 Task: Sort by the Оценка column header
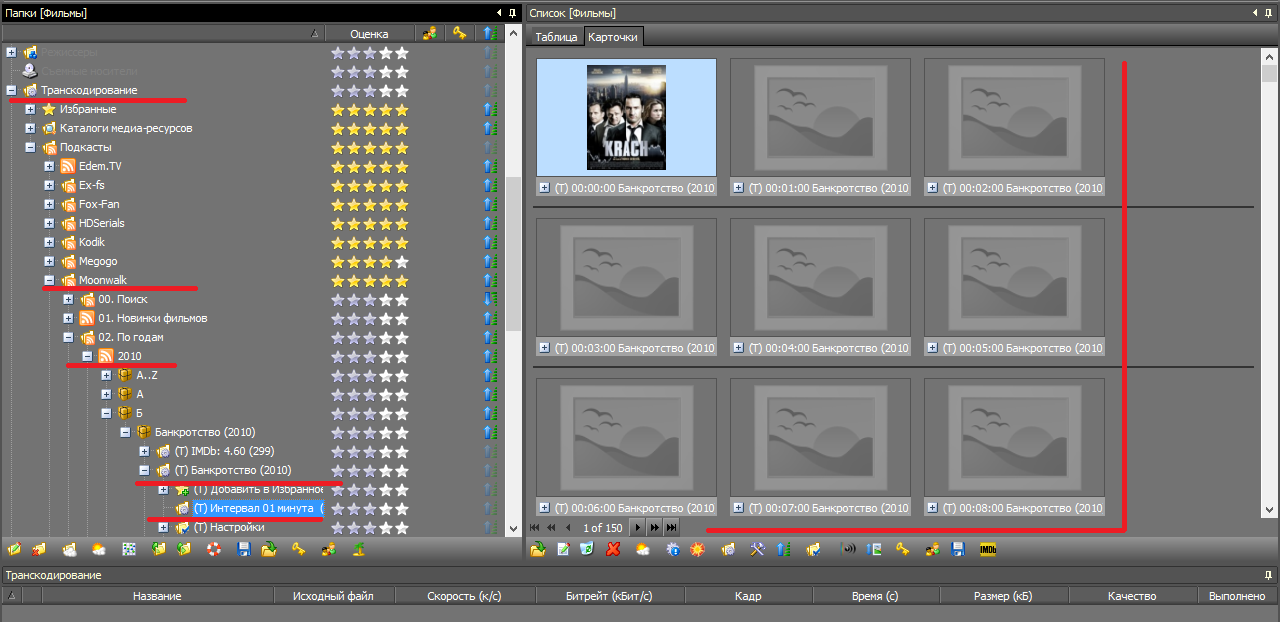click(x=369, y=34)
